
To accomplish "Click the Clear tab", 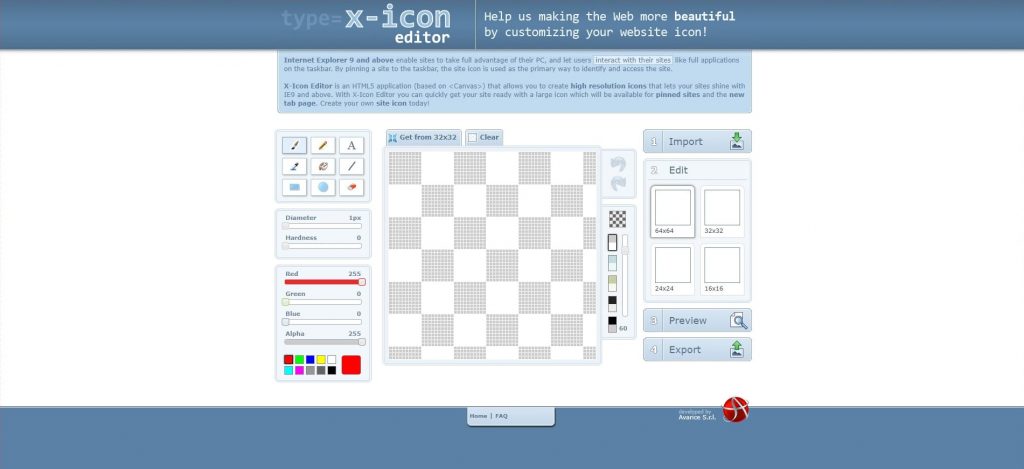I will click(484, 137).
